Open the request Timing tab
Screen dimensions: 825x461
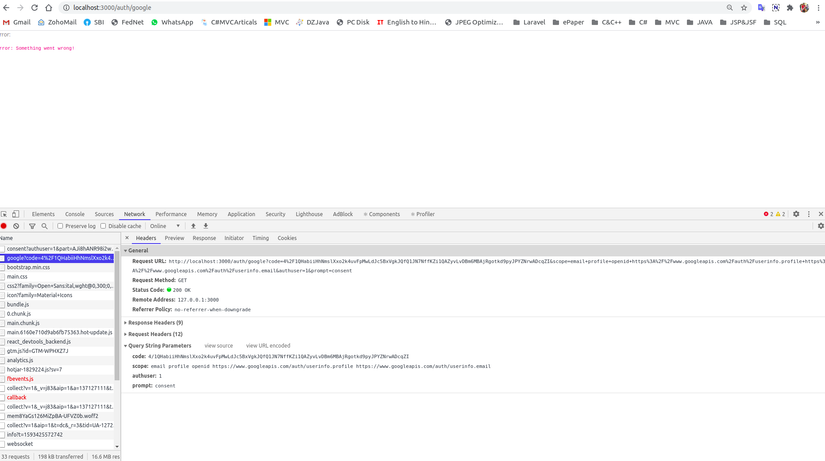[260, 238]
